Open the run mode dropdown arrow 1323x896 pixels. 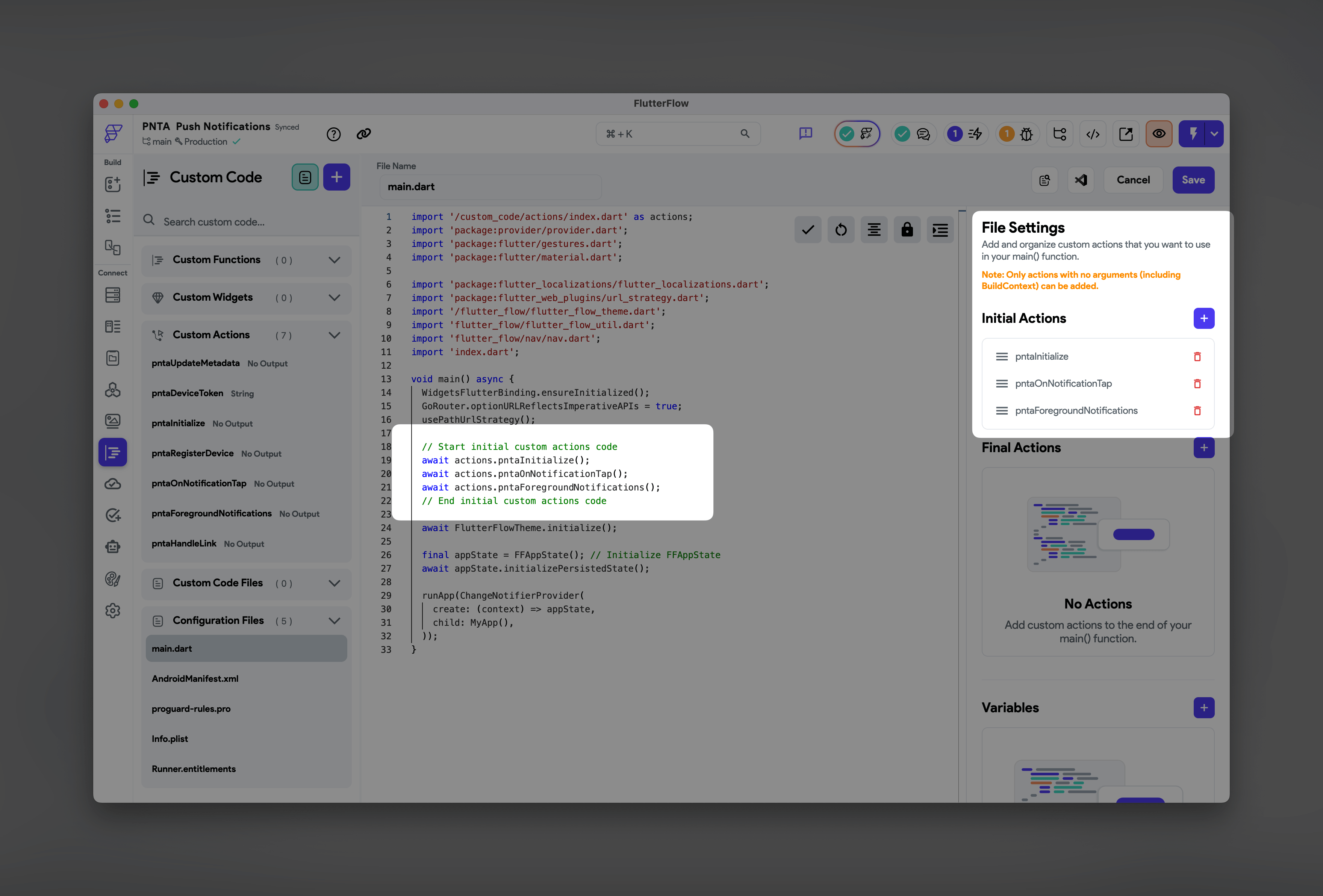[x=1215, y=134]
